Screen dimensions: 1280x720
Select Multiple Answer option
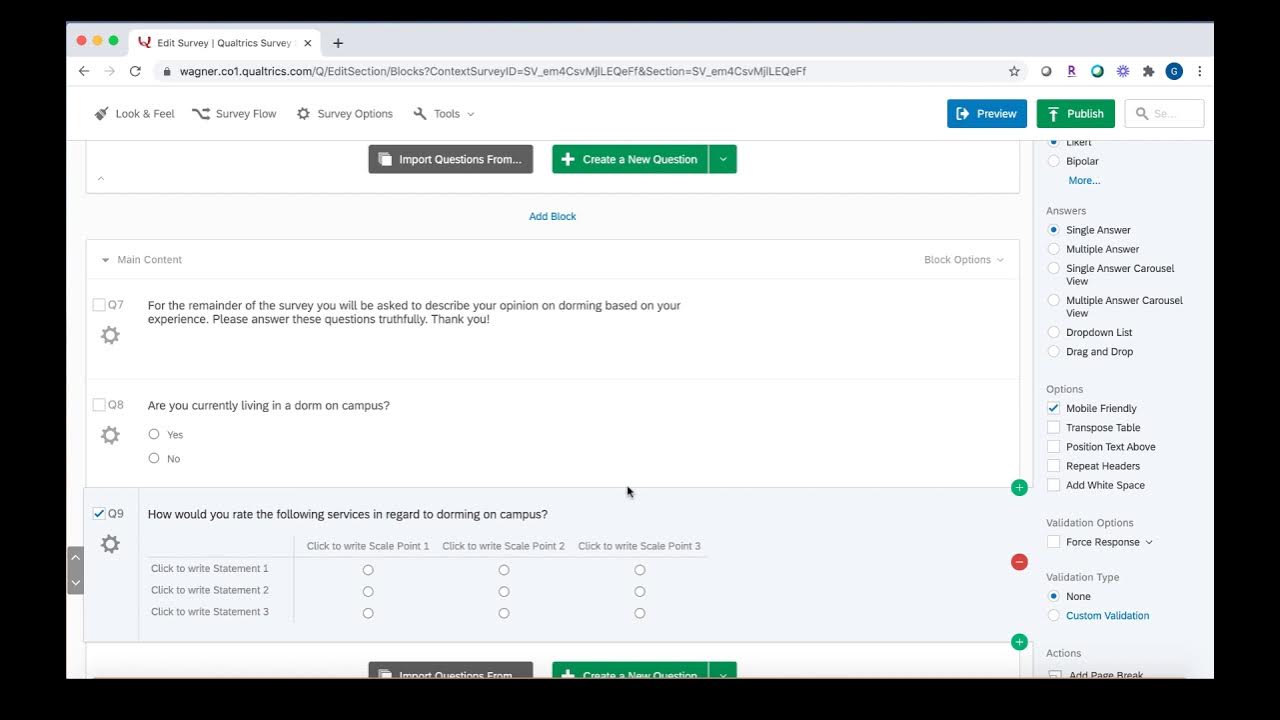pyautogui.click(x=1053, y=249)
